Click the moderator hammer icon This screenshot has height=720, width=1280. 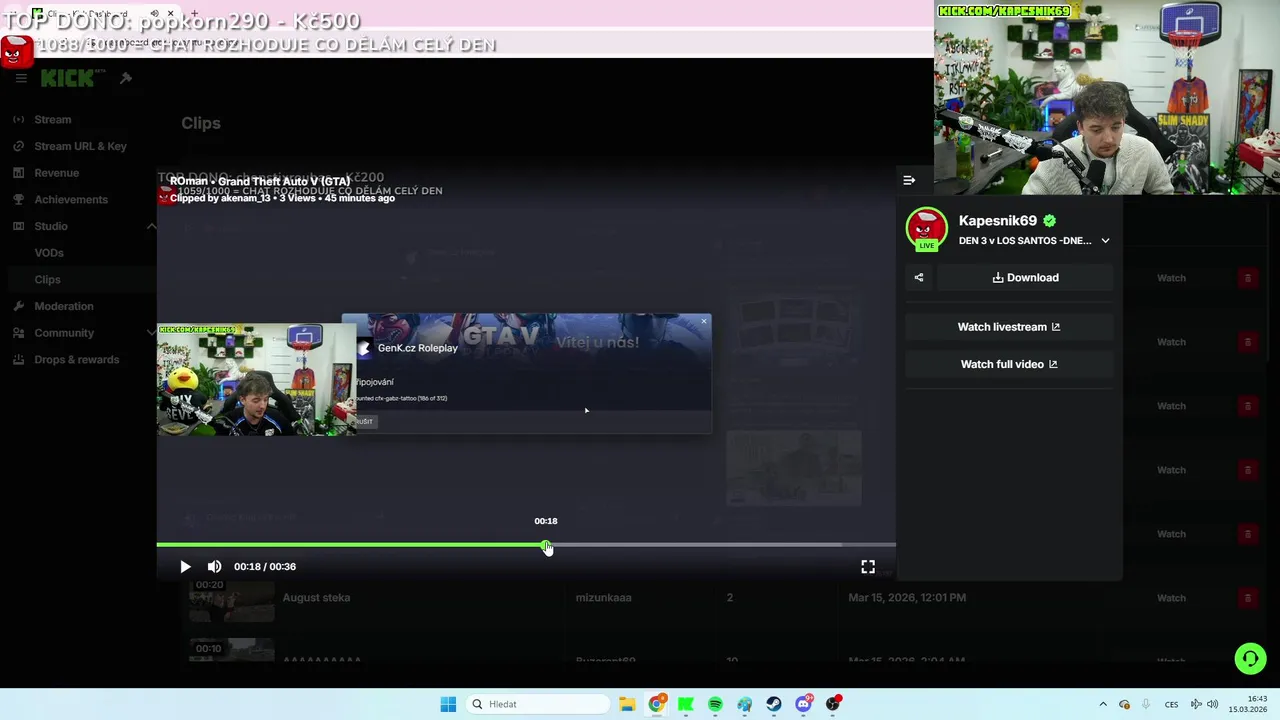point(126,78)
